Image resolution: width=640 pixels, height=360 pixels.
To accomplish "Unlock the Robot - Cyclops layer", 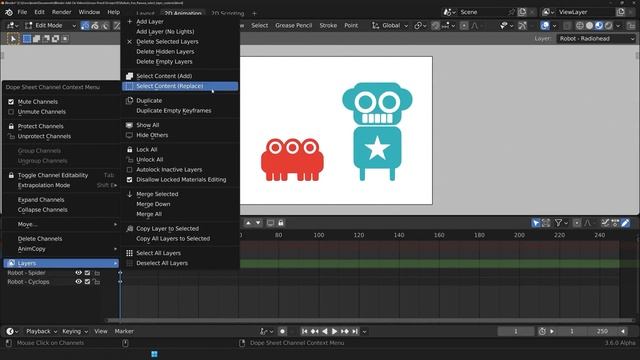I will point(96,282).
